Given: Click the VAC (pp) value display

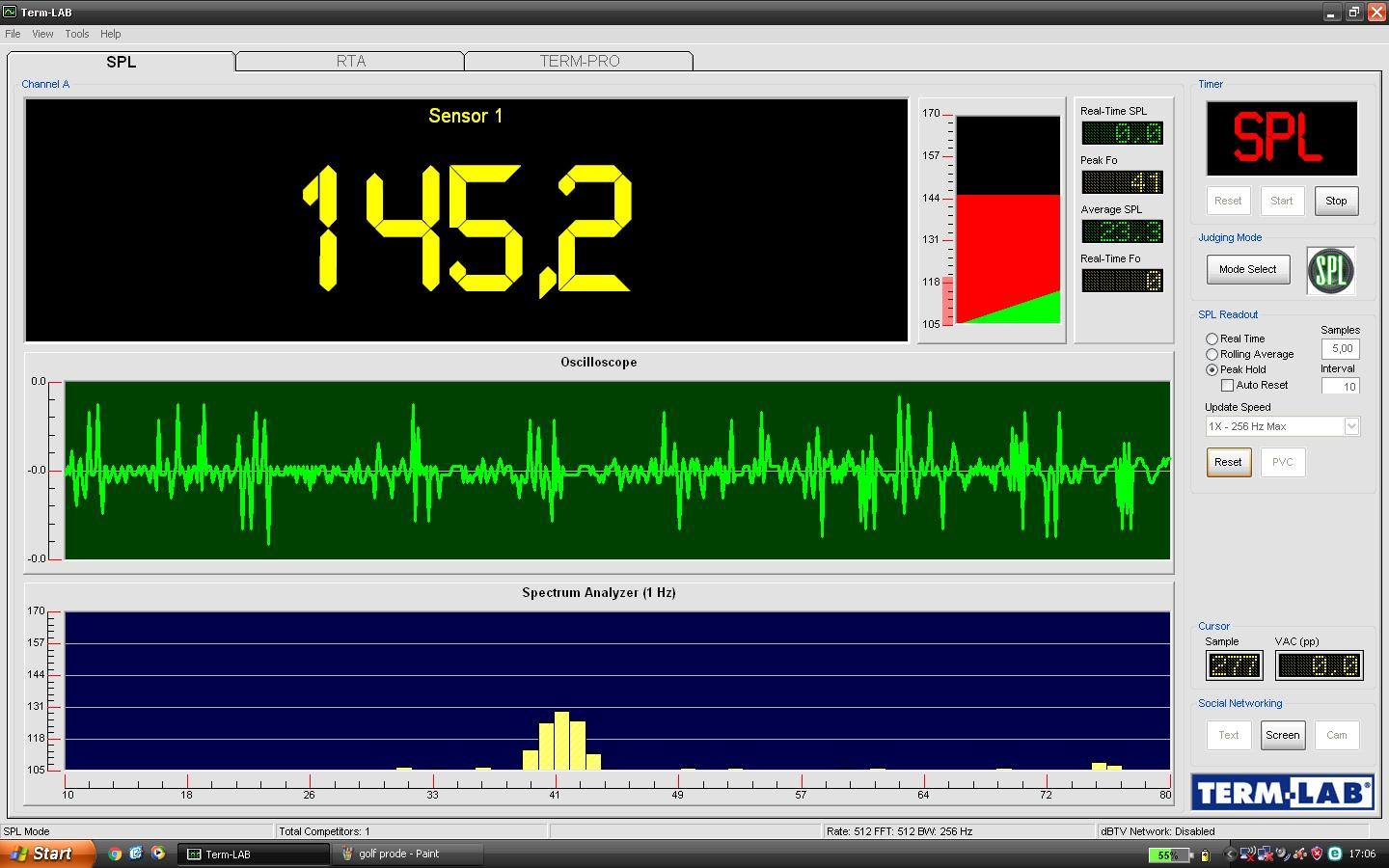Looking at the screenshot, I should [x=1319, y=665].
